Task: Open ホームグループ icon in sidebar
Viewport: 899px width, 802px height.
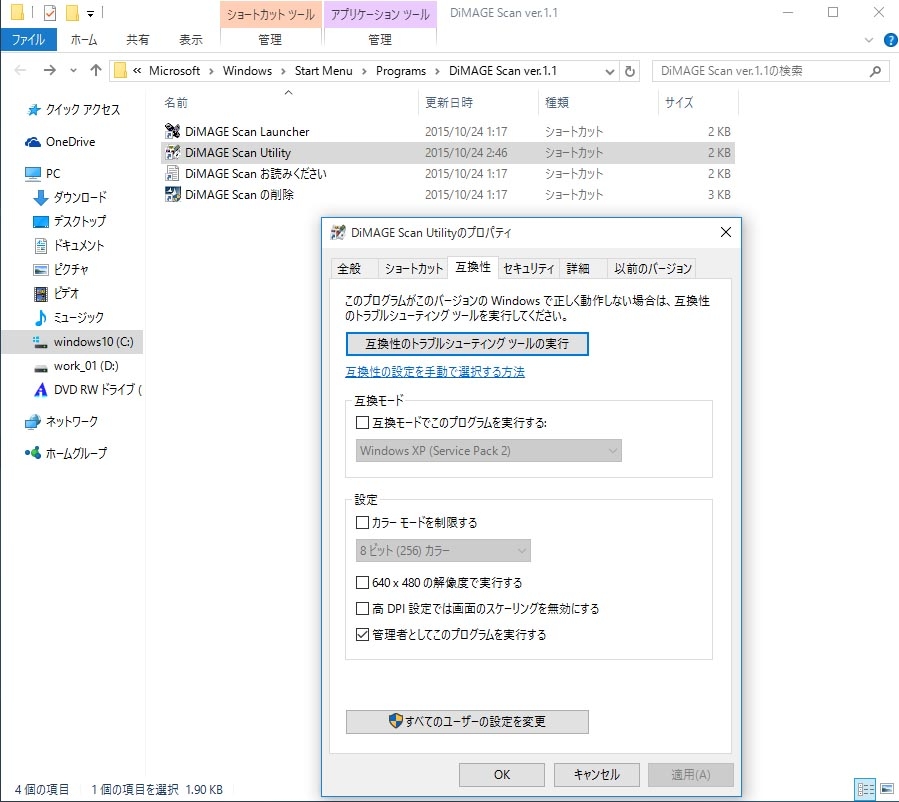Action: (x=33, y=453)
